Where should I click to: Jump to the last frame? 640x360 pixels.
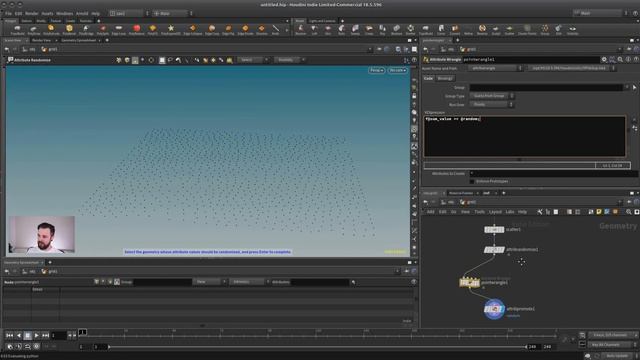[45, 335]
